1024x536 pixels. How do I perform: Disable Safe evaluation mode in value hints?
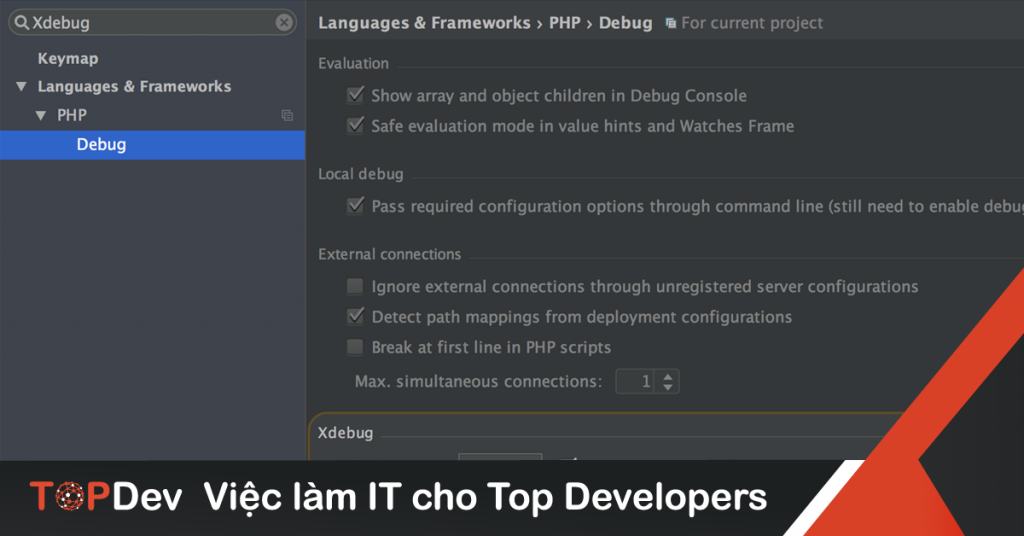[355, 126]
